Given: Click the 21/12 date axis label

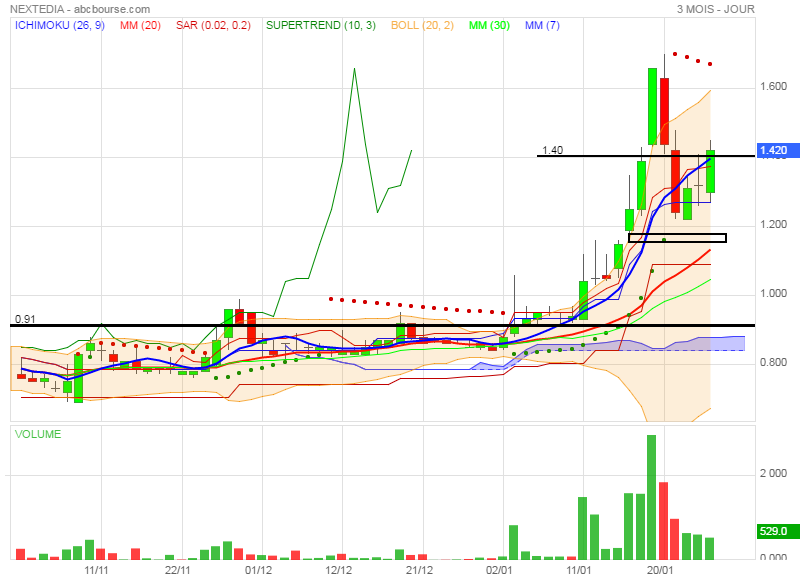Looking at the screenshot, I should (419, 570).
